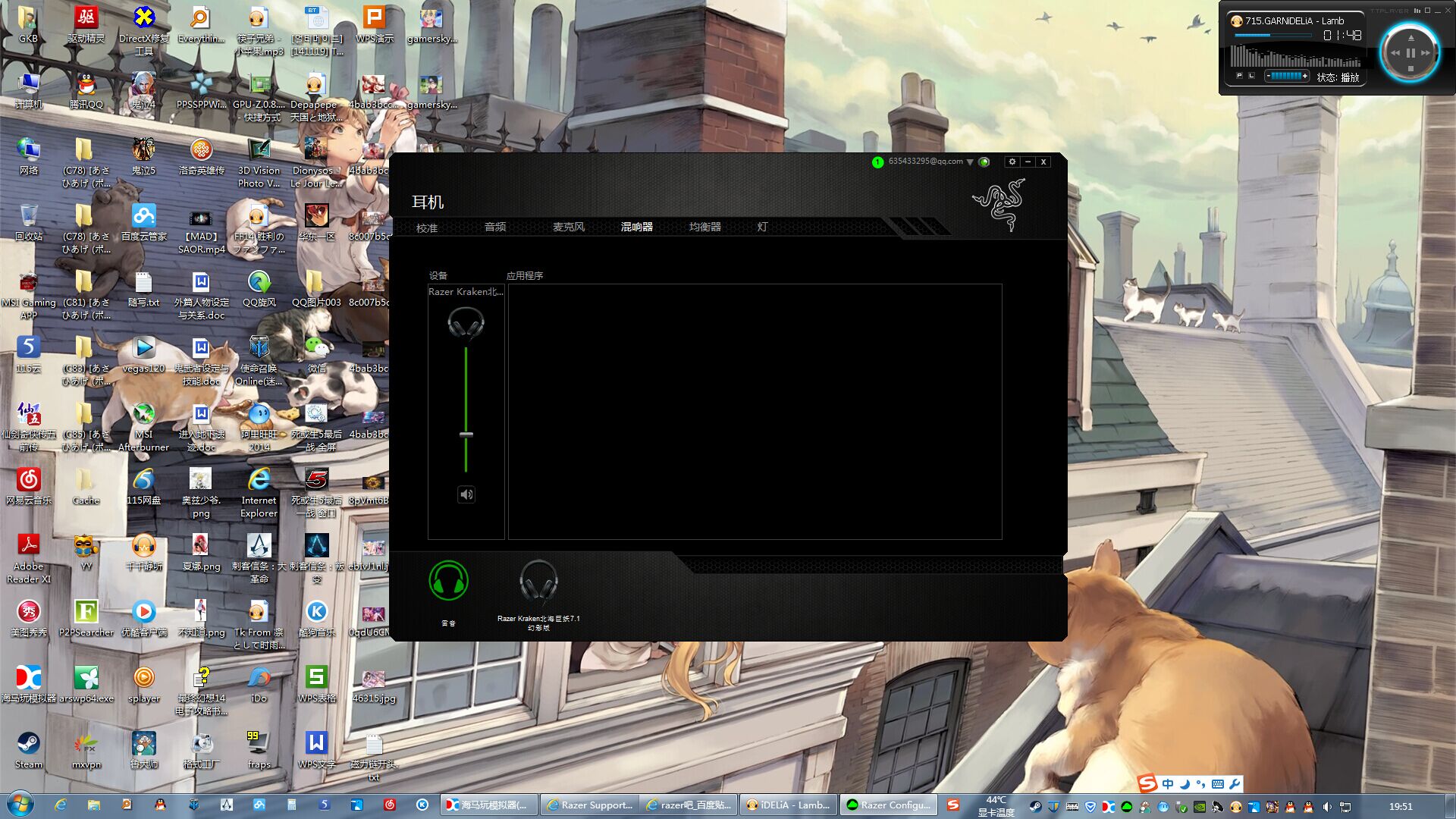
Task: Open Everything search desktop icon
Action: pos(201,24)
